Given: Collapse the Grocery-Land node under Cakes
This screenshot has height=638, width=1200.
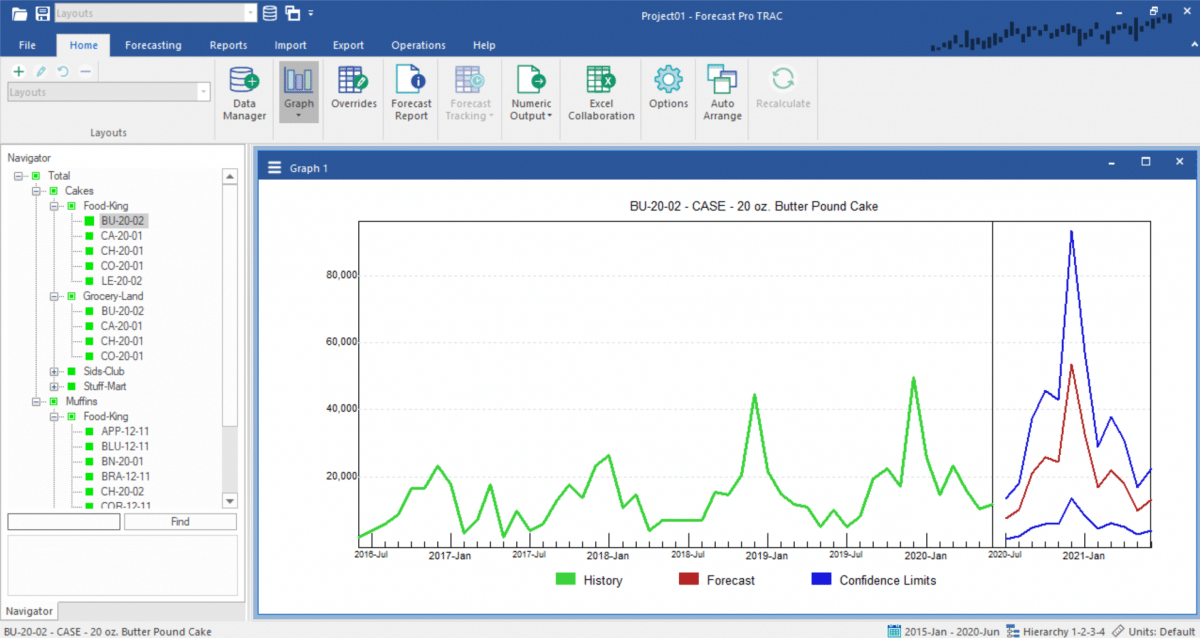Looking at the screenshot, I should 55,296.
